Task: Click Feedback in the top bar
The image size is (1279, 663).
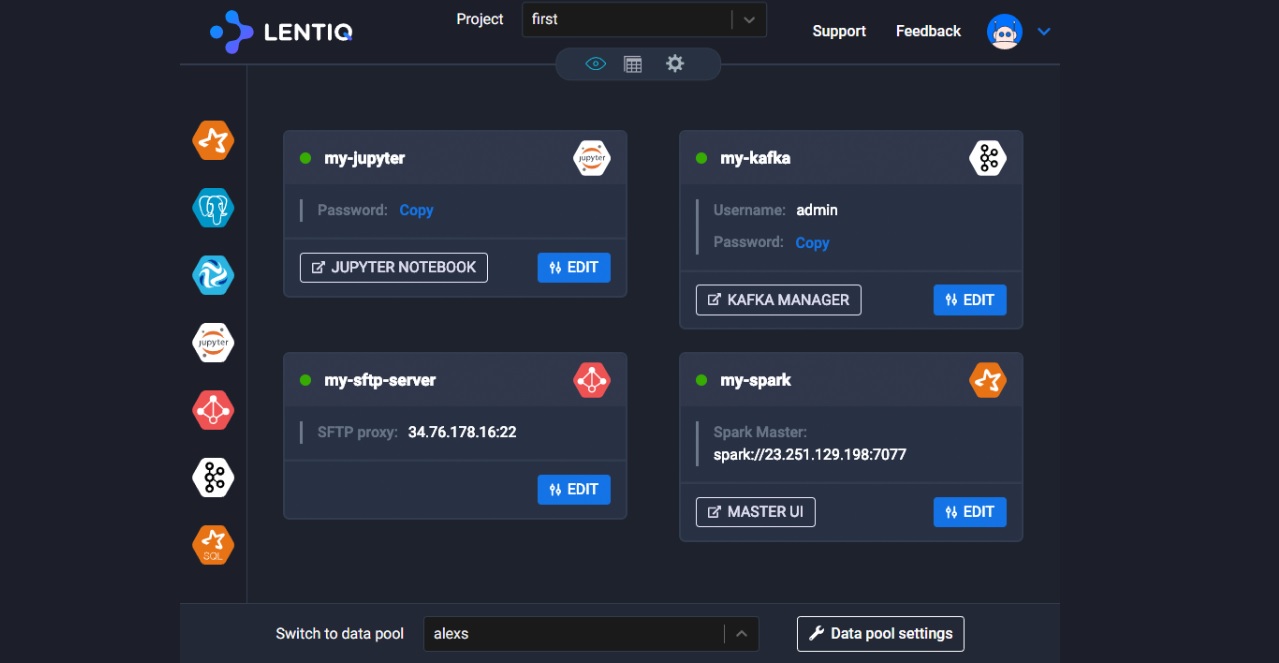Action: (x=928, y=31)
